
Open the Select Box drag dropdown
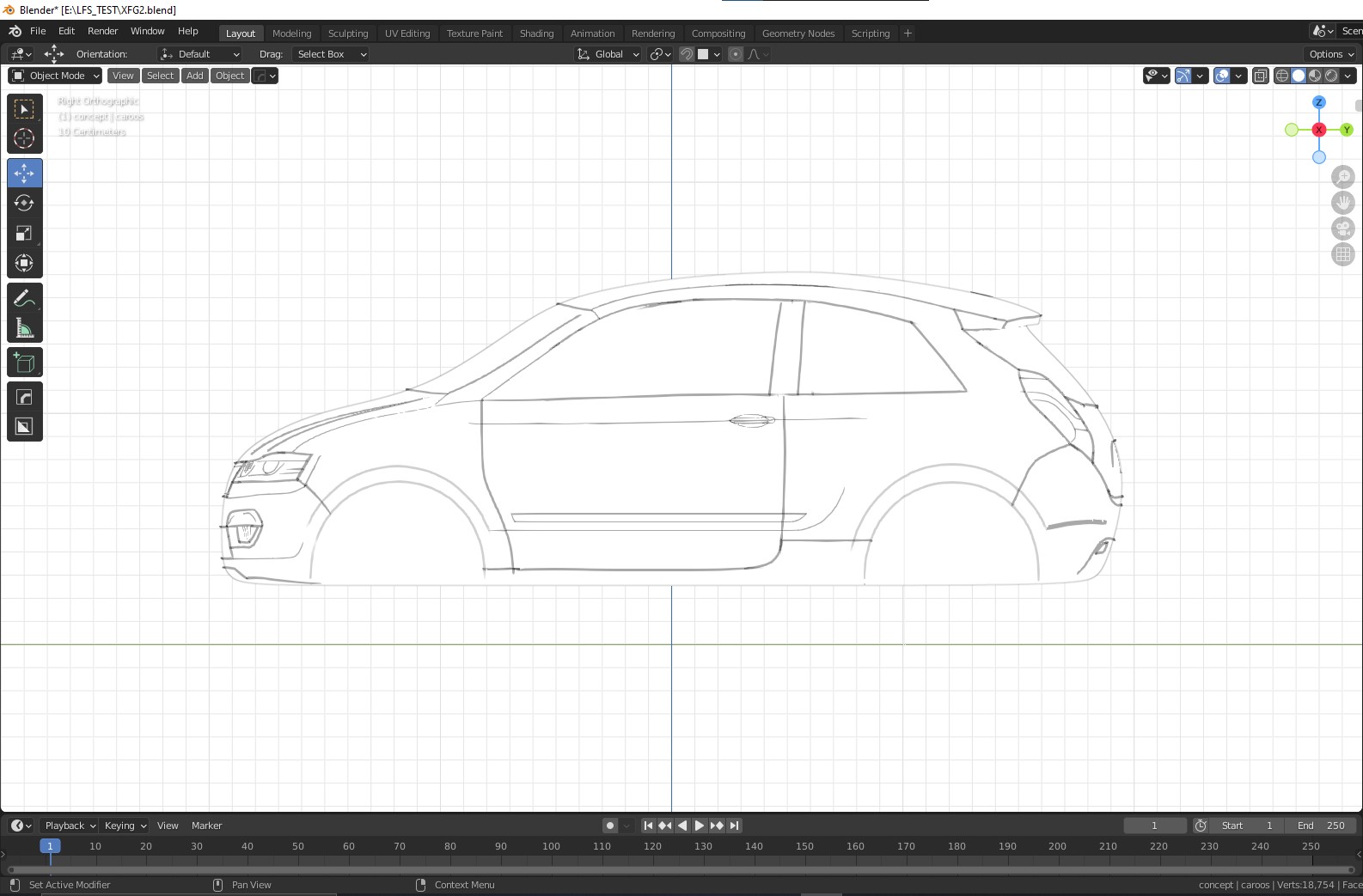click(331, 54)
